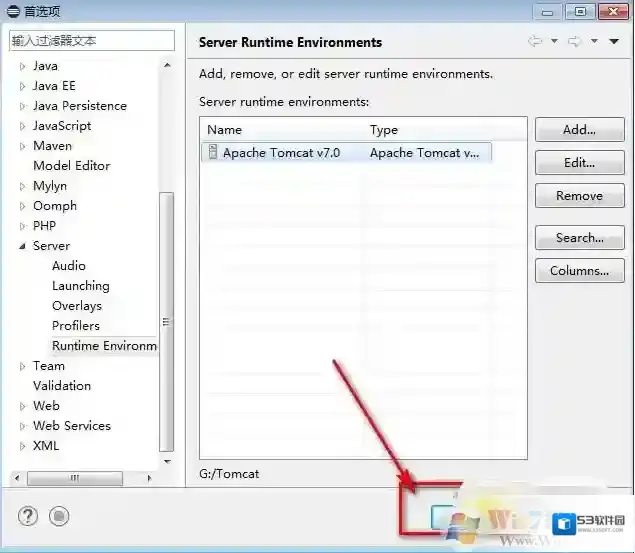Click the back navigation arrow icon

[x=535, y=41]
